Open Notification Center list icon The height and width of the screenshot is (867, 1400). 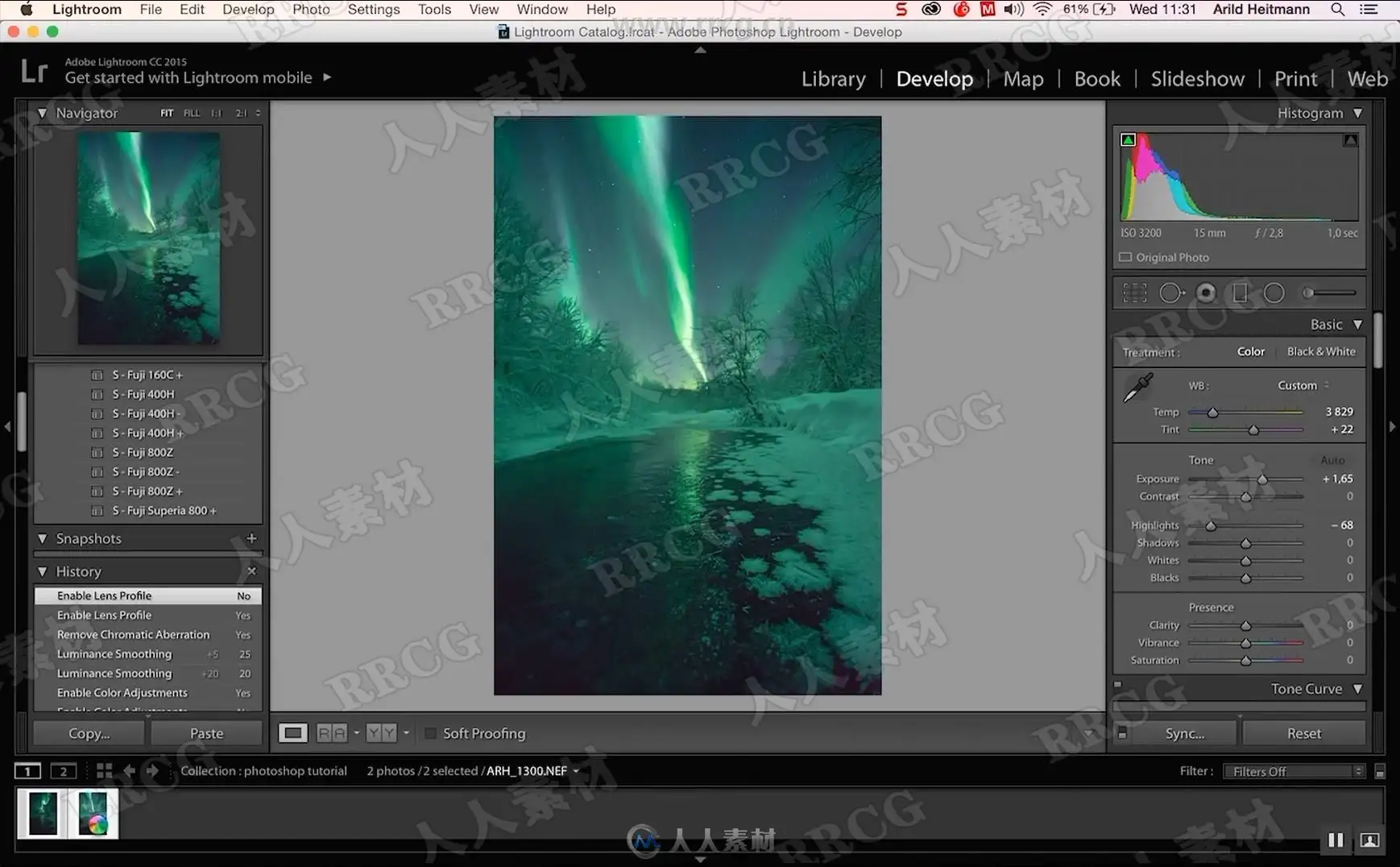(x=1369, y=10)
